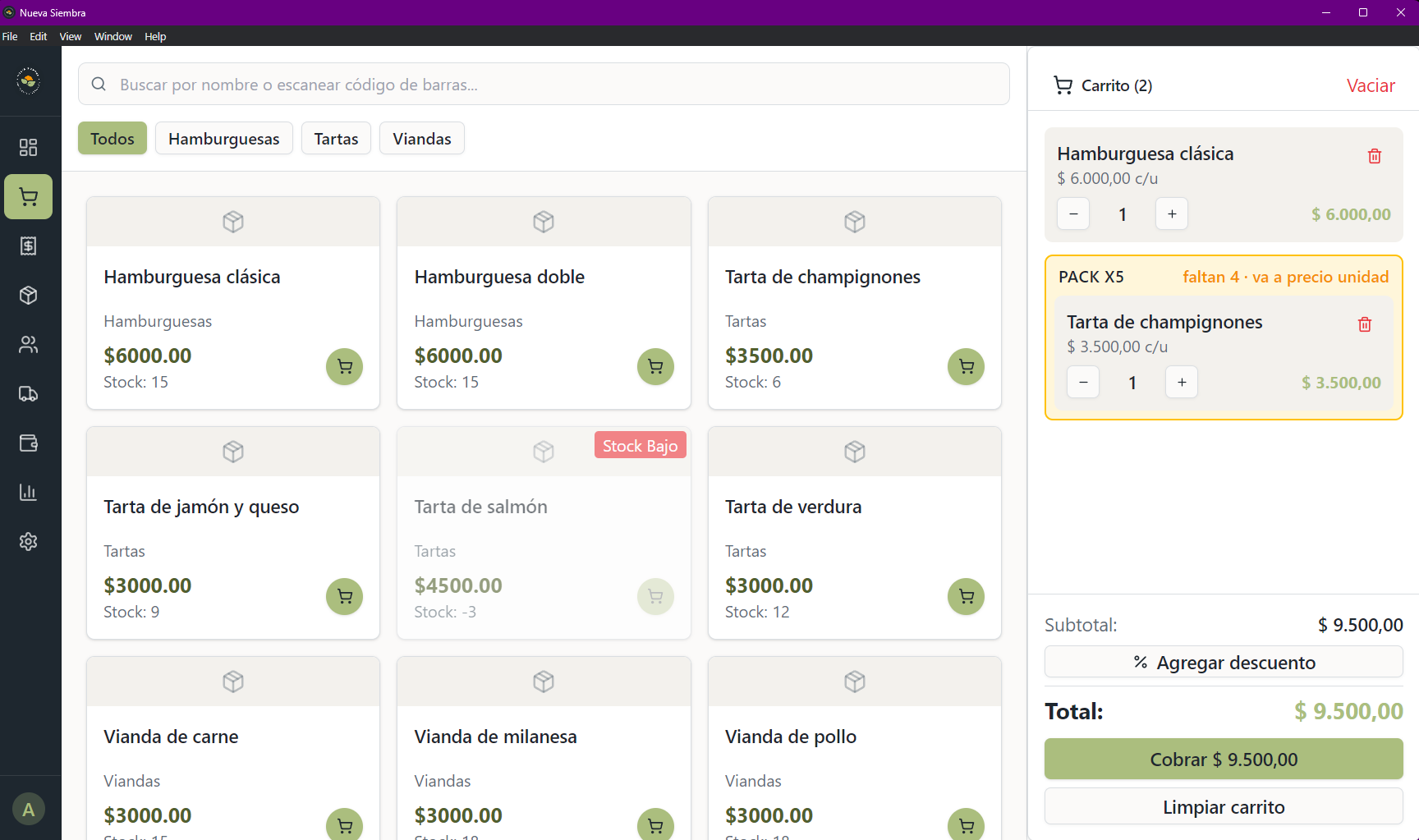The height and width of the screenshot is (840, 1419).
Task: Open the Help menu
Action: pyautogui.click(x=155, y=36)
